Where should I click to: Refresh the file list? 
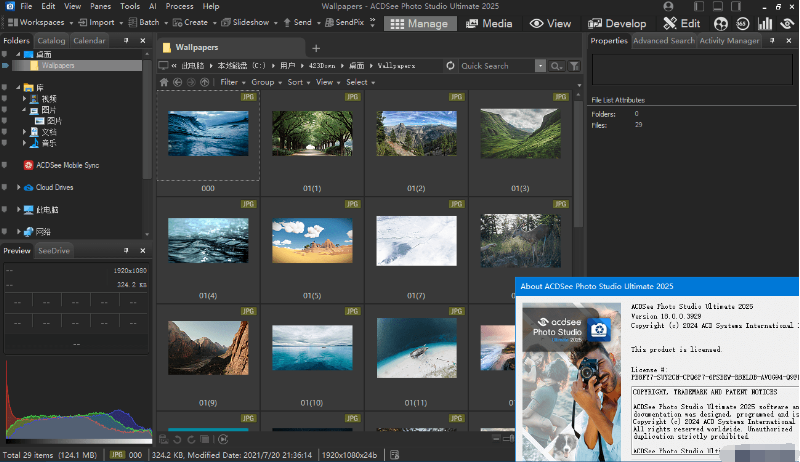[450, 66]
